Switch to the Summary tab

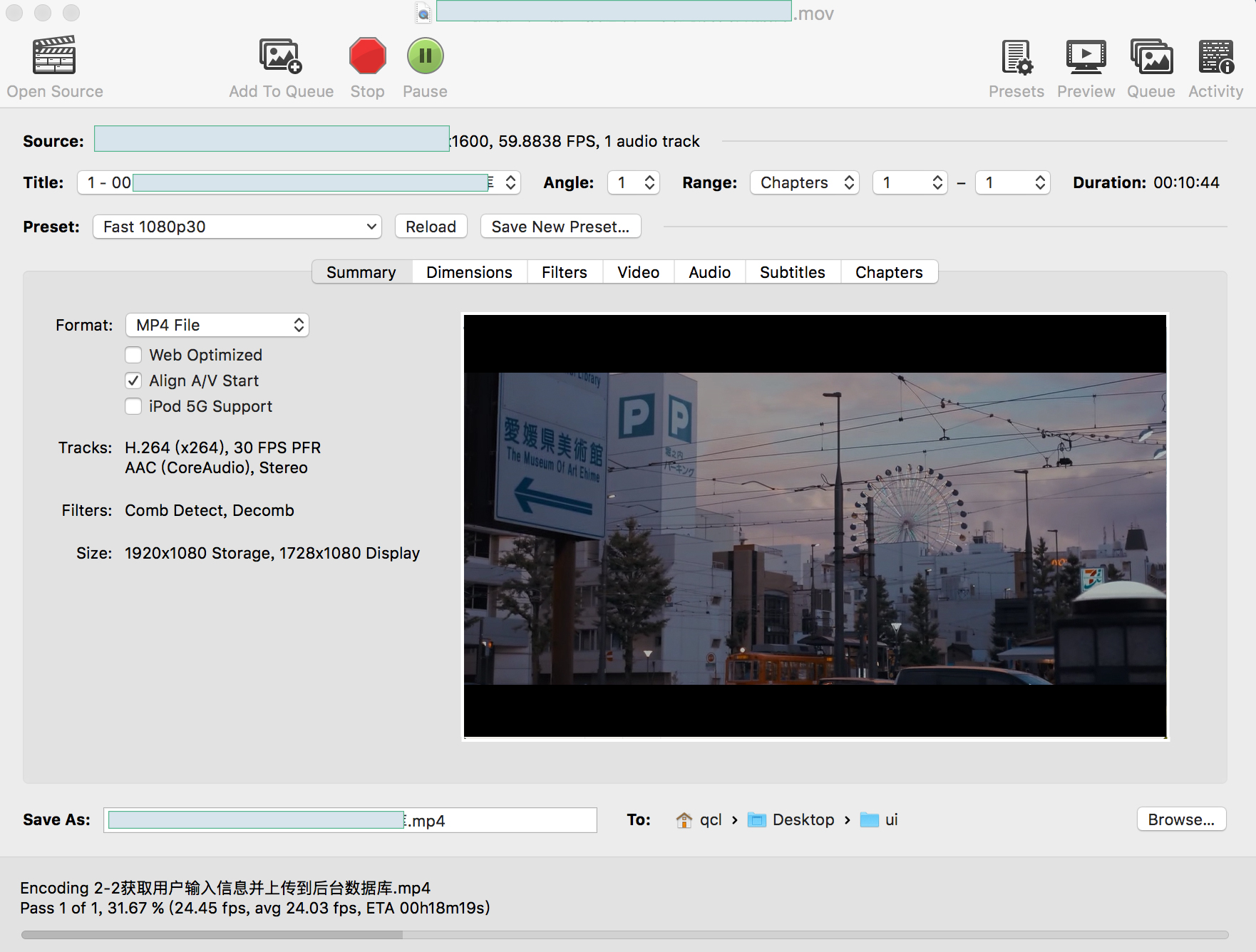361,272
